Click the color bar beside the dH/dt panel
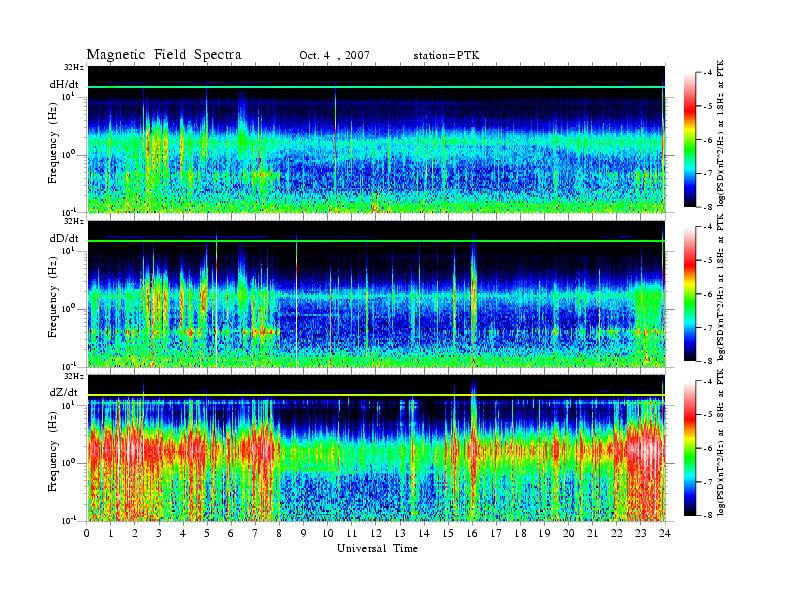 click(690, 140)
